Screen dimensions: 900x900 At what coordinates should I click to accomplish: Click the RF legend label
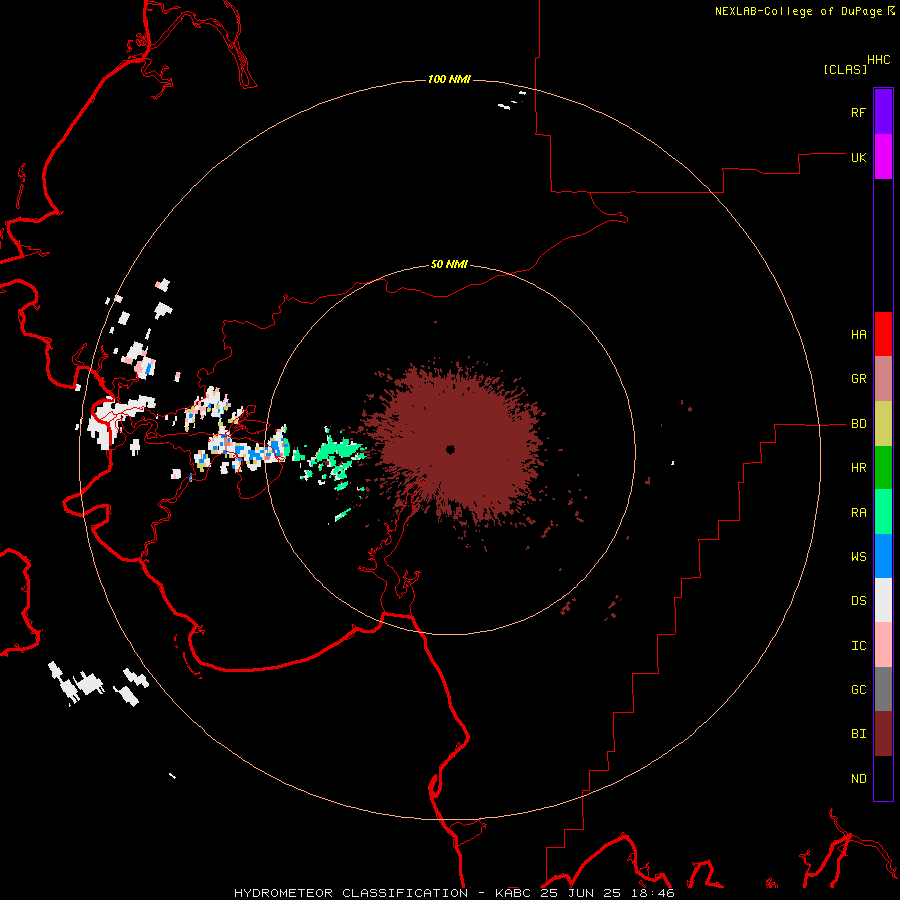pos(858,112)
